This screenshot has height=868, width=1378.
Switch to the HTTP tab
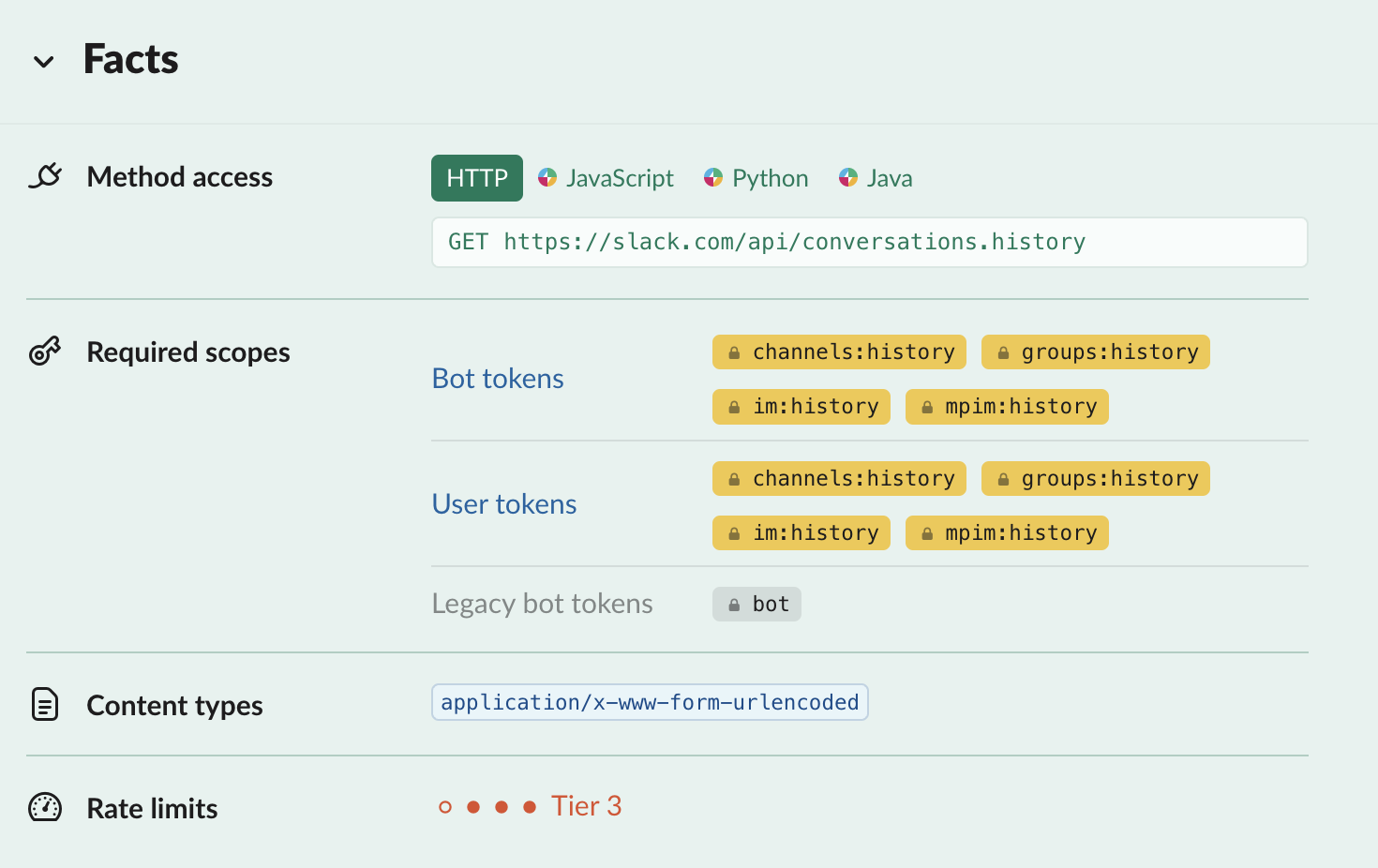(x=476, y=177)
